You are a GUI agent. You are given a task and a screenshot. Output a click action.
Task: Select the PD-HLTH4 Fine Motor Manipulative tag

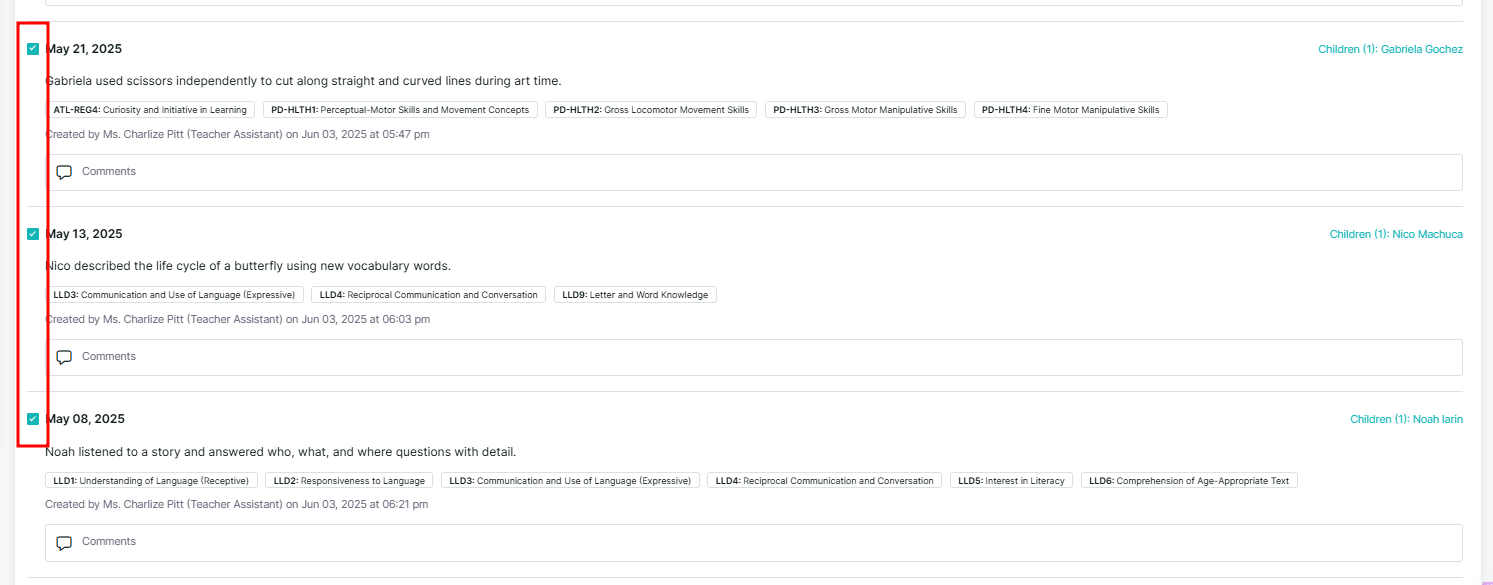(1070, 110)
